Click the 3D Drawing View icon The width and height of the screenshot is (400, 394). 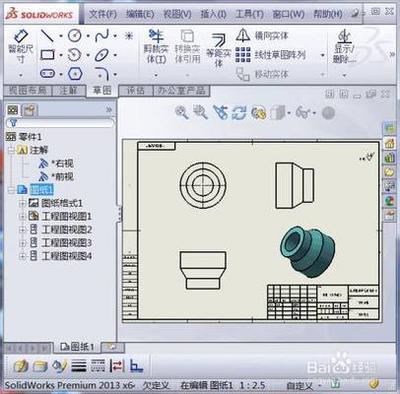tap(258, 113)
